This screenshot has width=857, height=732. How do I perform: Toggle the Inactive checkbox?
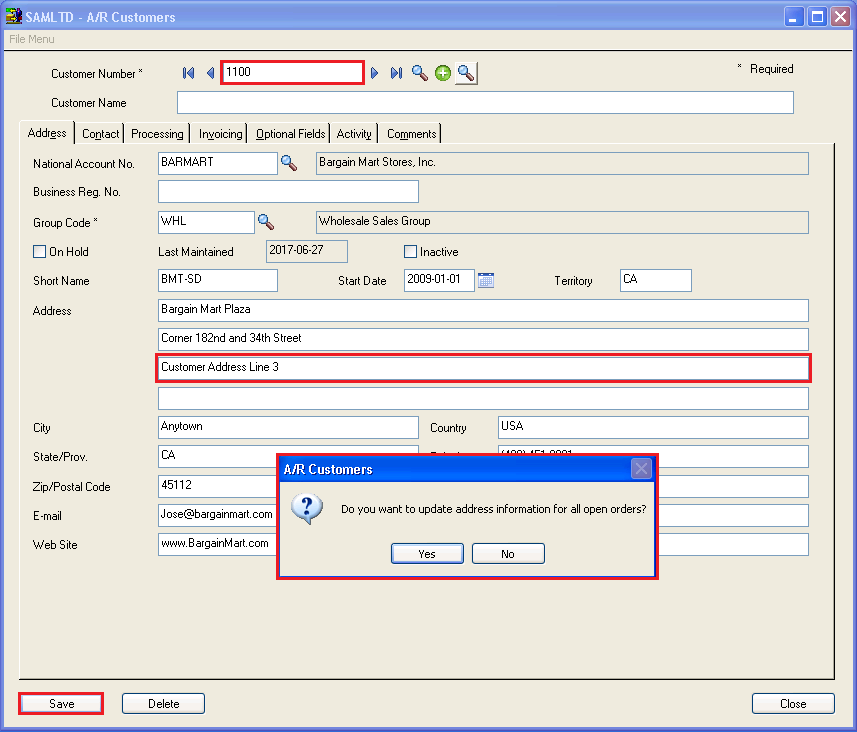click(410, 251)
